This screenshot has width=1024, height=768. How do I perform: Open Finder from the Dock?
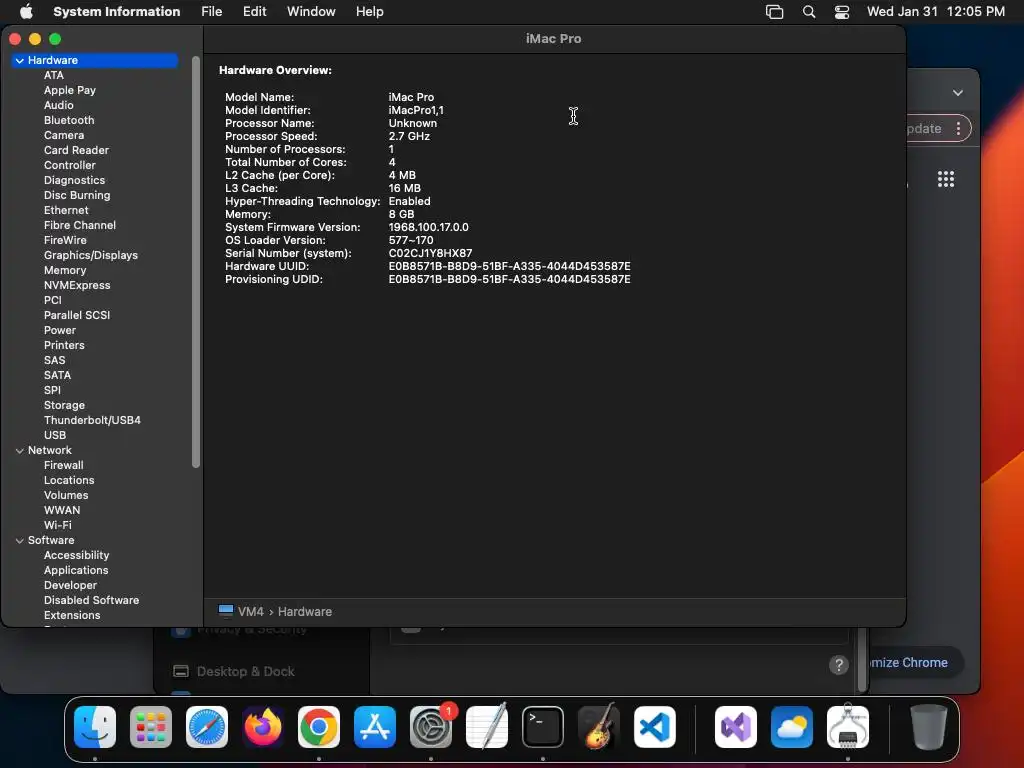(95, 727)
